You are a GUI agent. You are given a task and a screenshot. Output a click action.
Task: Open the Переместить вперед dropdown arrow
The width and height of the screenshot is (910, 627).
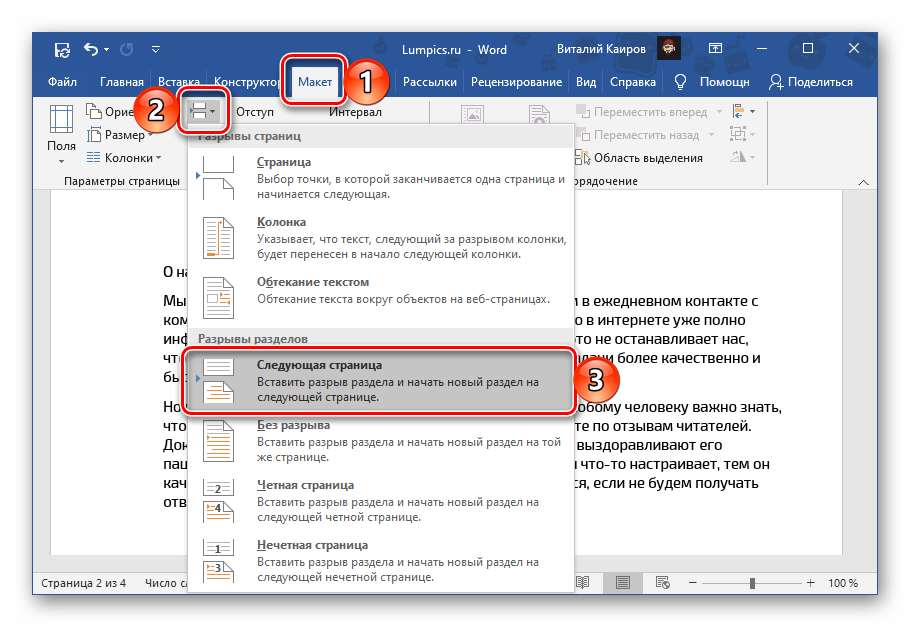pos(720,111)
